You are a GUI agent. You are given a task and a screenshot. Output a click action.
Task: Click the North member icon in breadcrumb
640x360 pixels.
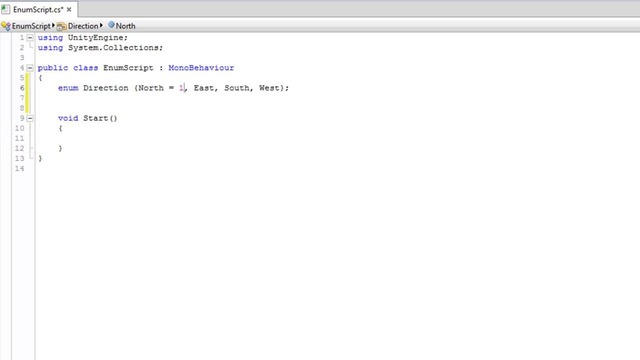[111, 25]
